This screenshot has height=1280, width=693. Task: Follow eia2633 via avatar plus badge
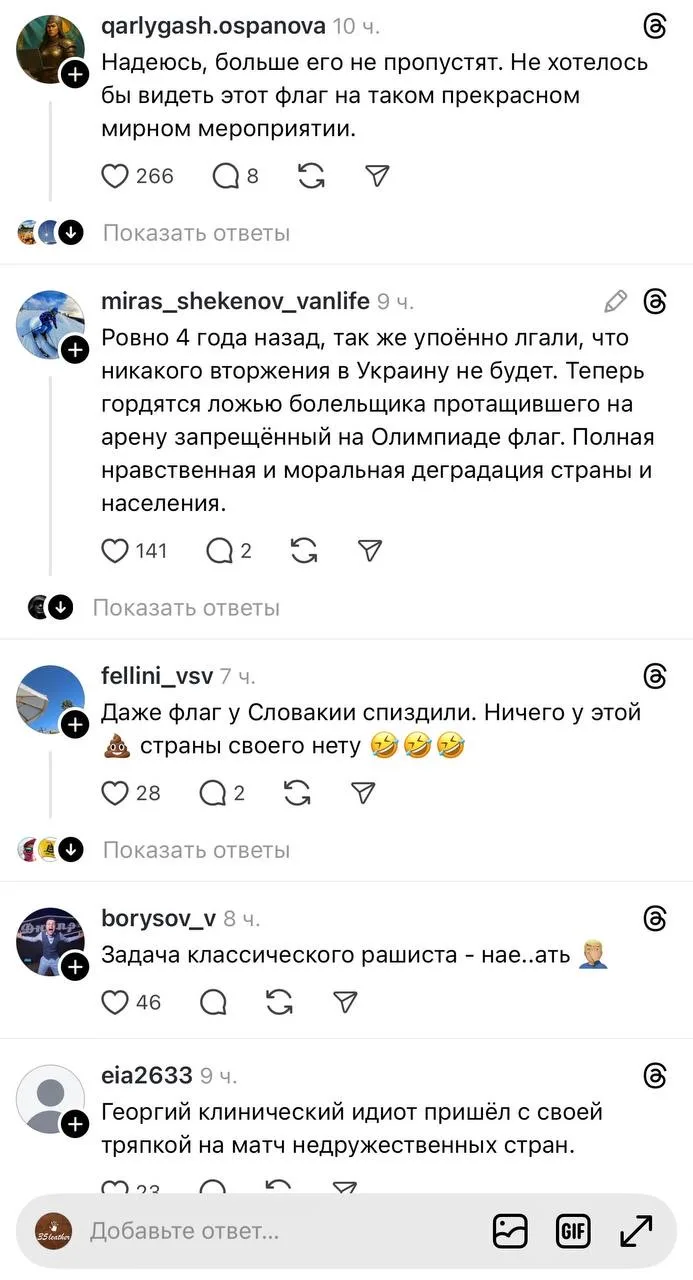tap(76, 1125)
